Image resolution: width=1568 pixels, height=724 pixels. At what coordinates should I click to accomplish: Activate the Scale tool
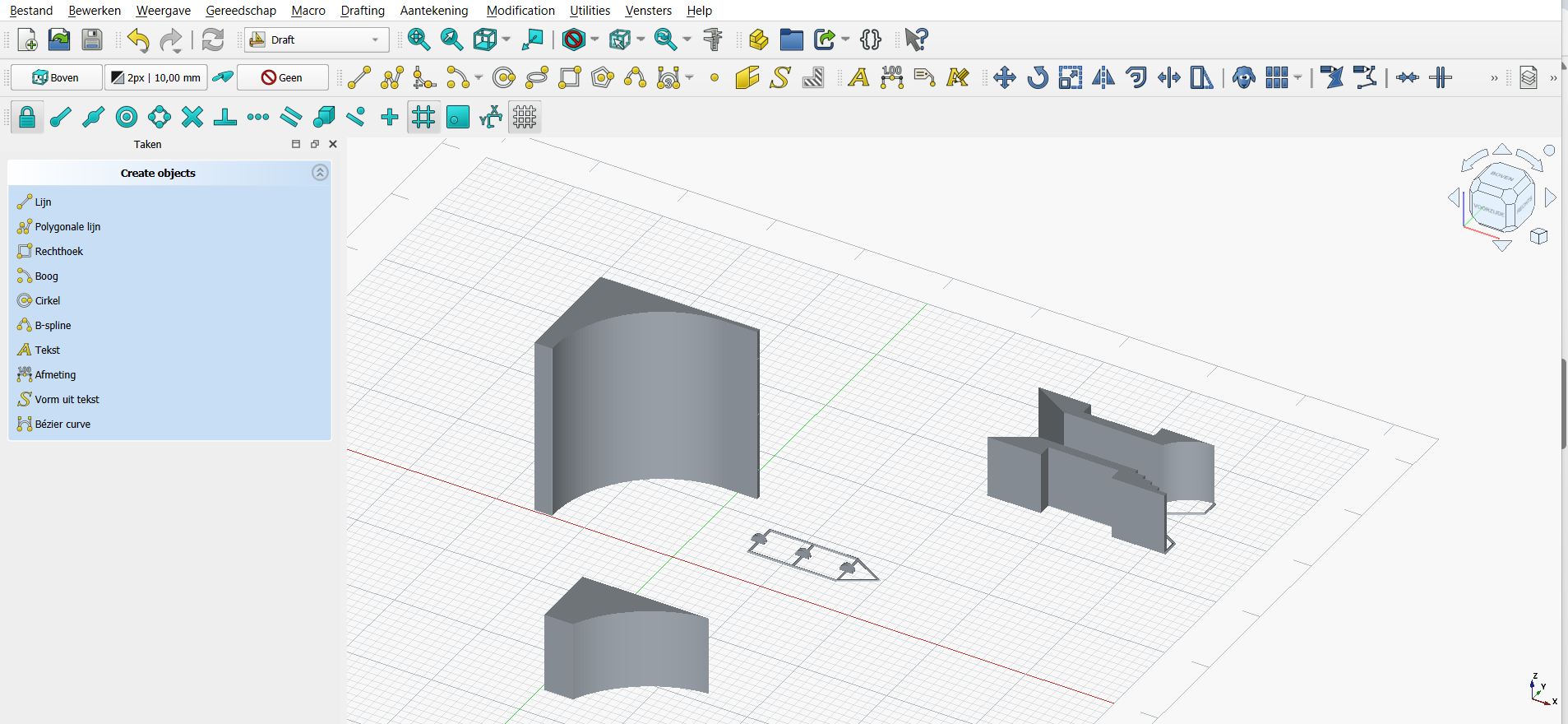(x=1071, y=77)
